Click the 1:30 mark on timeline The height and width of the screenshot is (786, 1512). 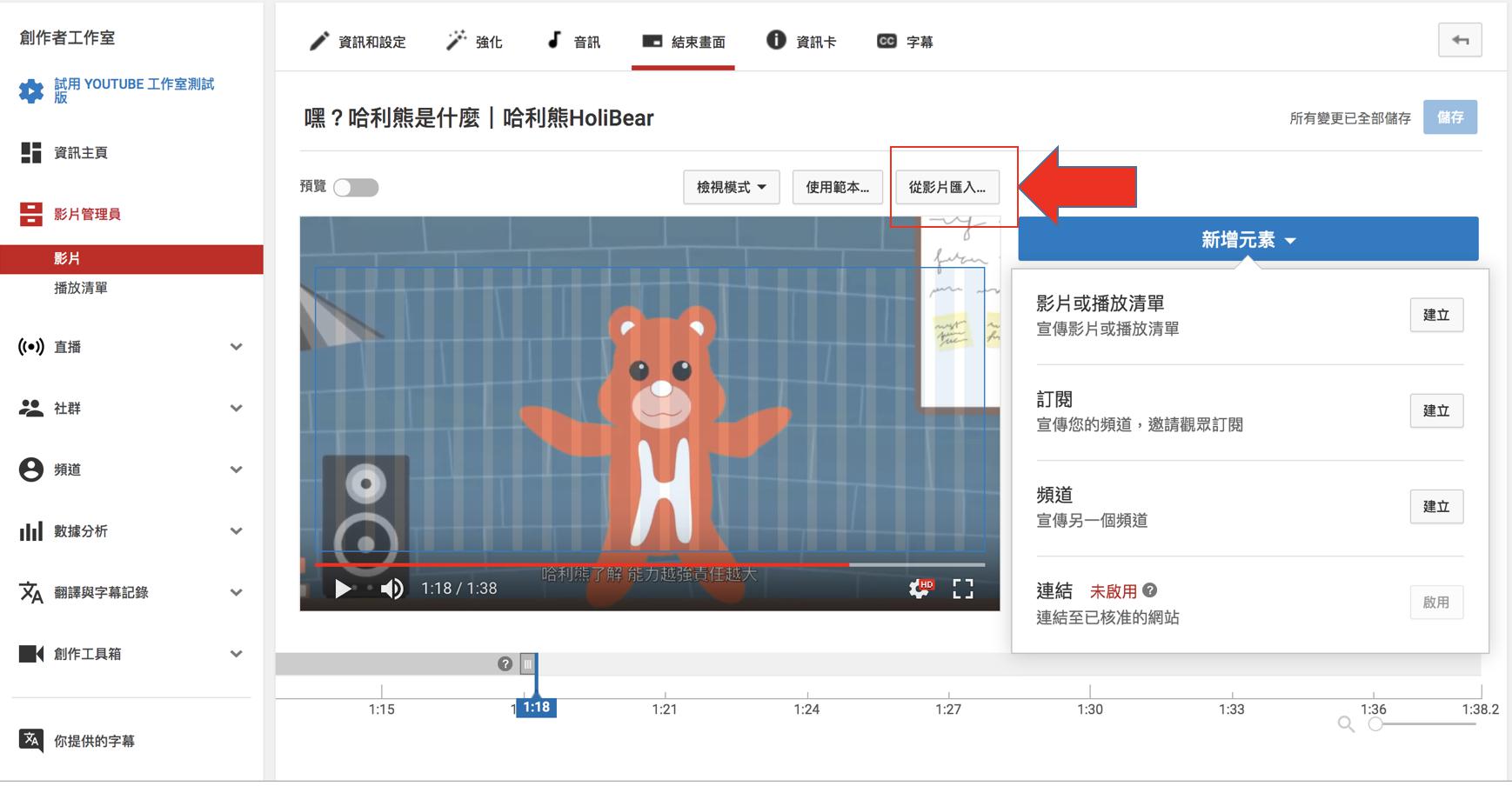[x=1090, y=709]
